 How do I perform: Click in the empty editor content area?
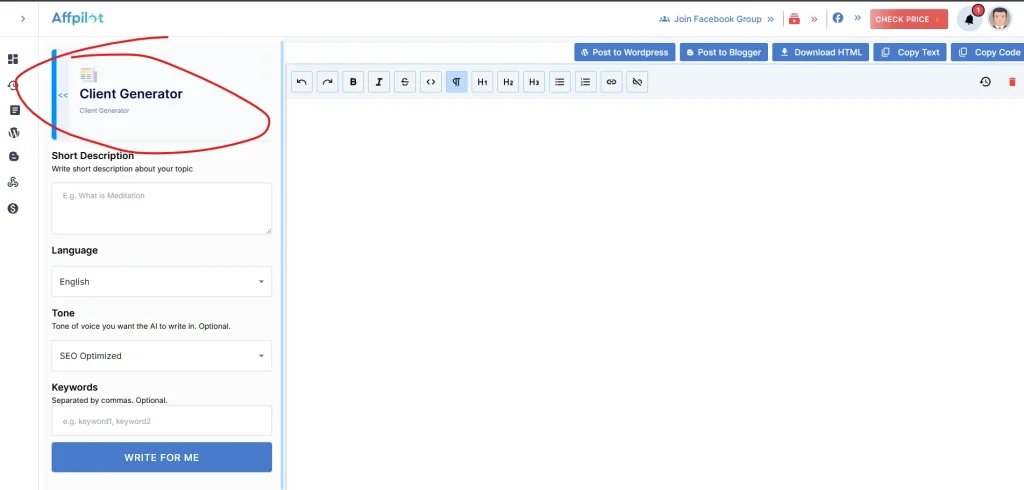(655, 294)
